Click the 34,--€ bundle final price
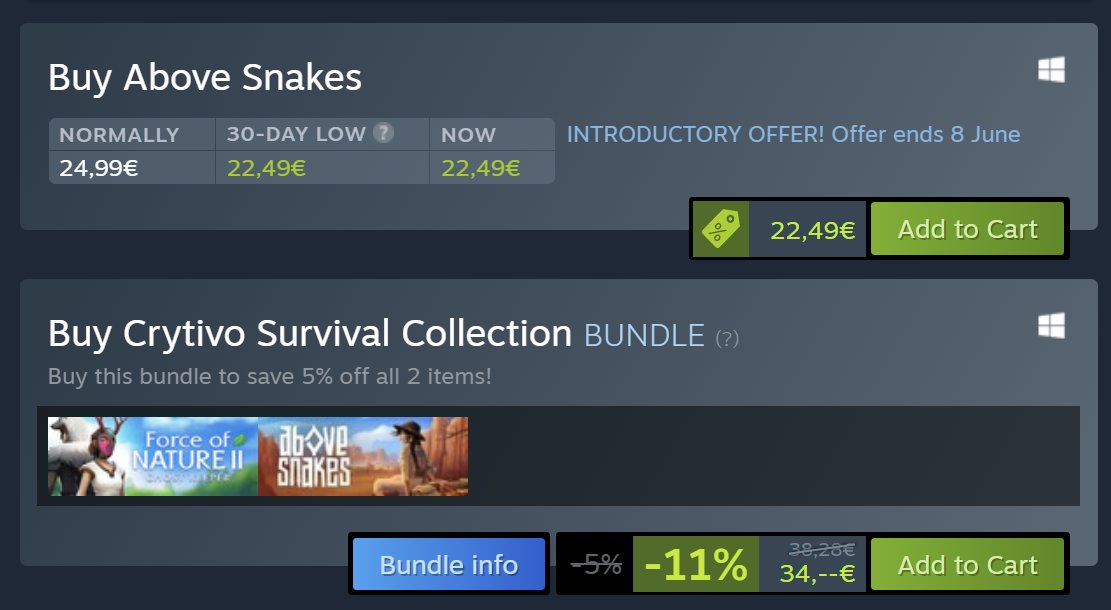 tap(817, 574)
